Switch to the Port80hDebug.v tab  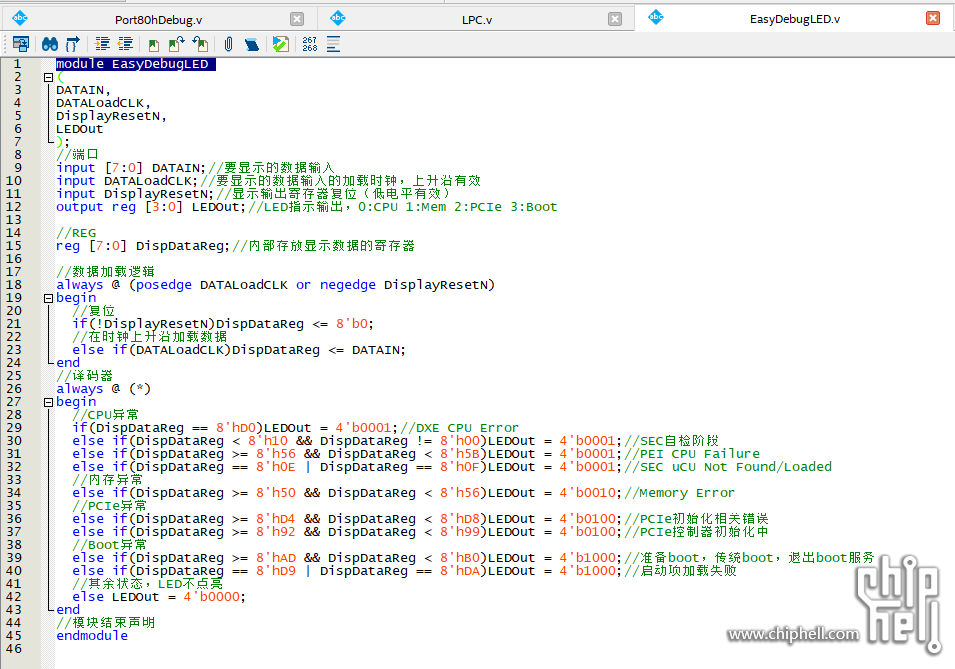(x=158, y=19)
